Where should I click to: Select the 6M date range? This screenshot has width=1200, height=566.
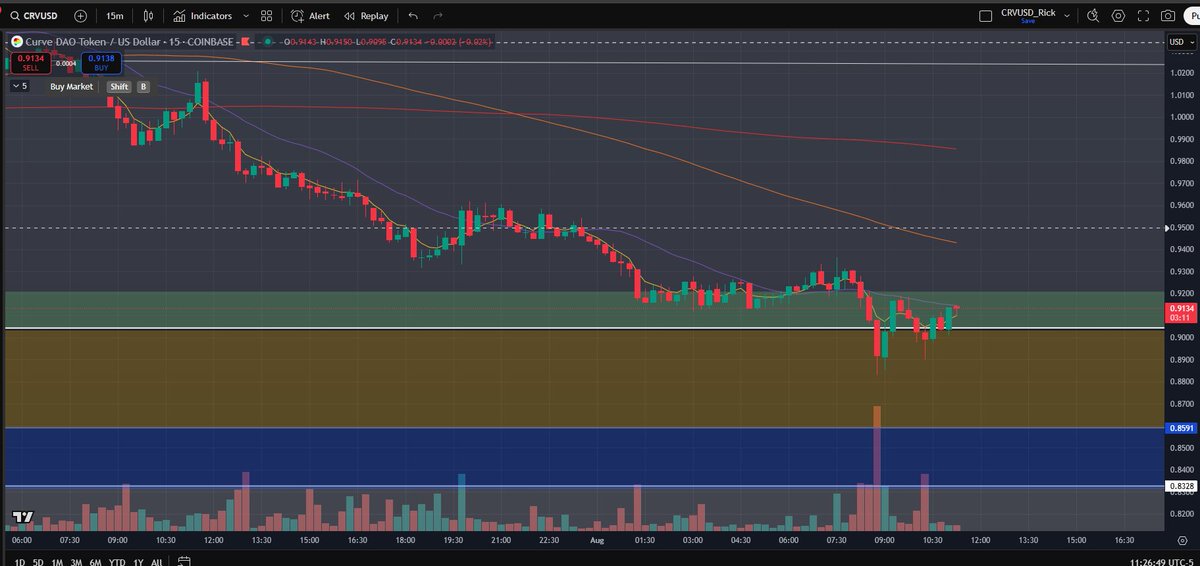[x=96, y=562]
